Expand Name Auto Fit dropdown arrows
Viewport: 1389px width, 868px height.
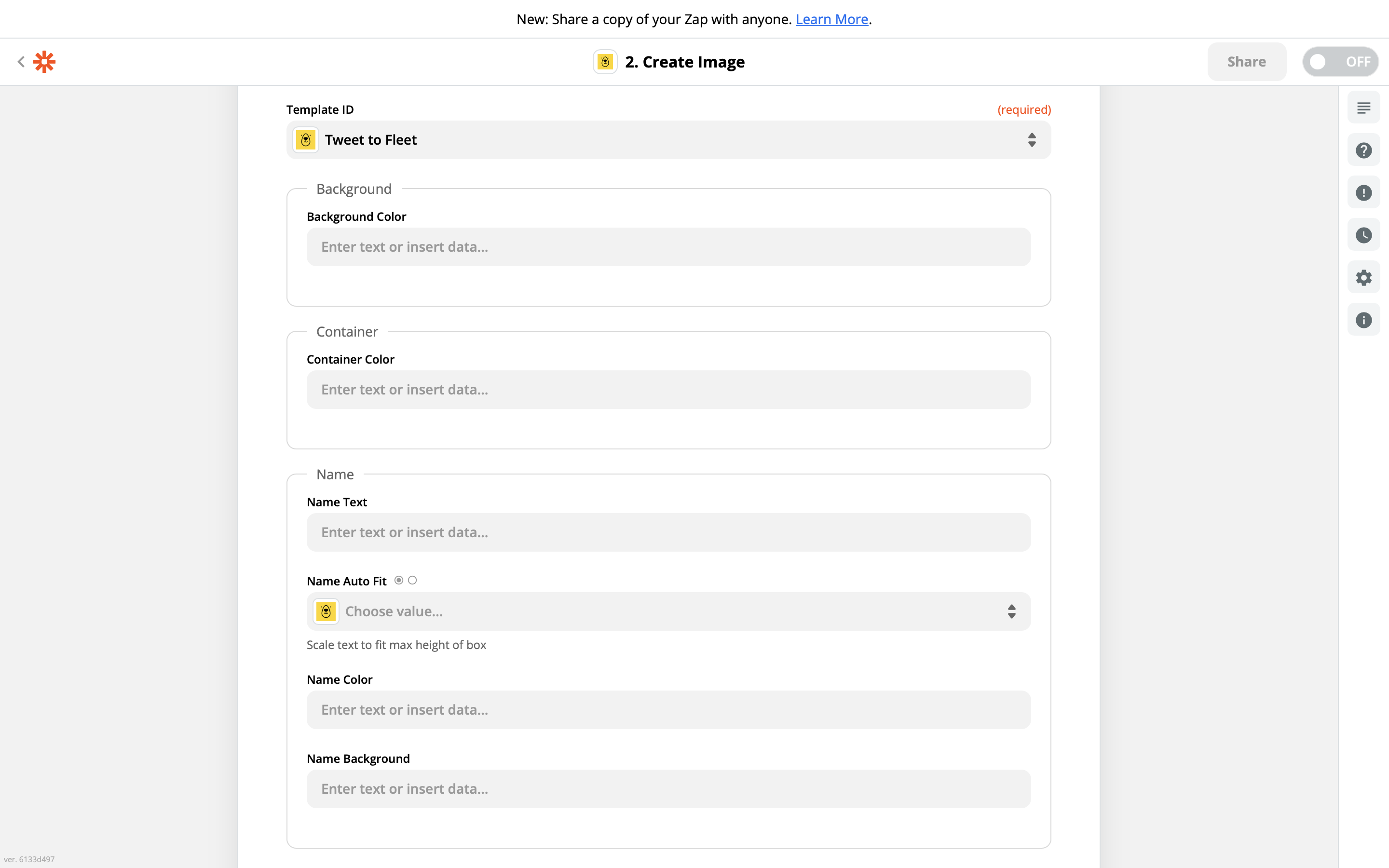point(1011,611)
